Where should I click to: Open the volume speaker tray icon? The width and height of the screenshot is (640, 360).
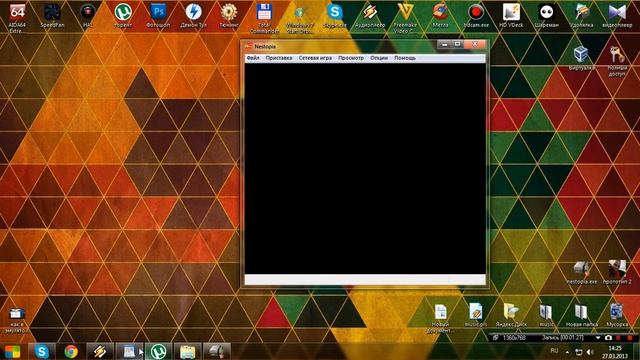pyautogui.click(x=589, y=352)
